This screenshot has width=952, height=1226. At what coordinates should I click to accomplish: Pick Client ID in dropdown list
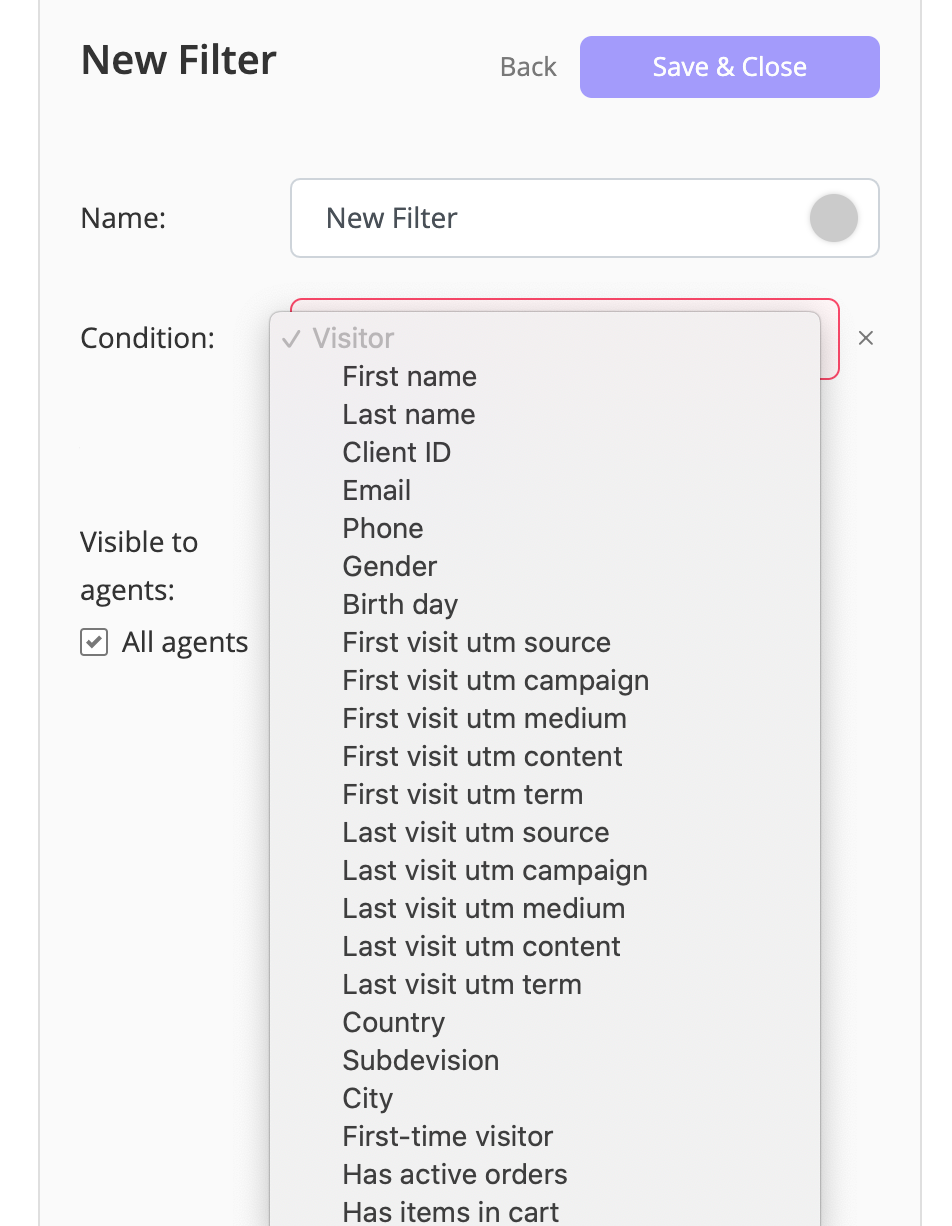coord(396,452)
